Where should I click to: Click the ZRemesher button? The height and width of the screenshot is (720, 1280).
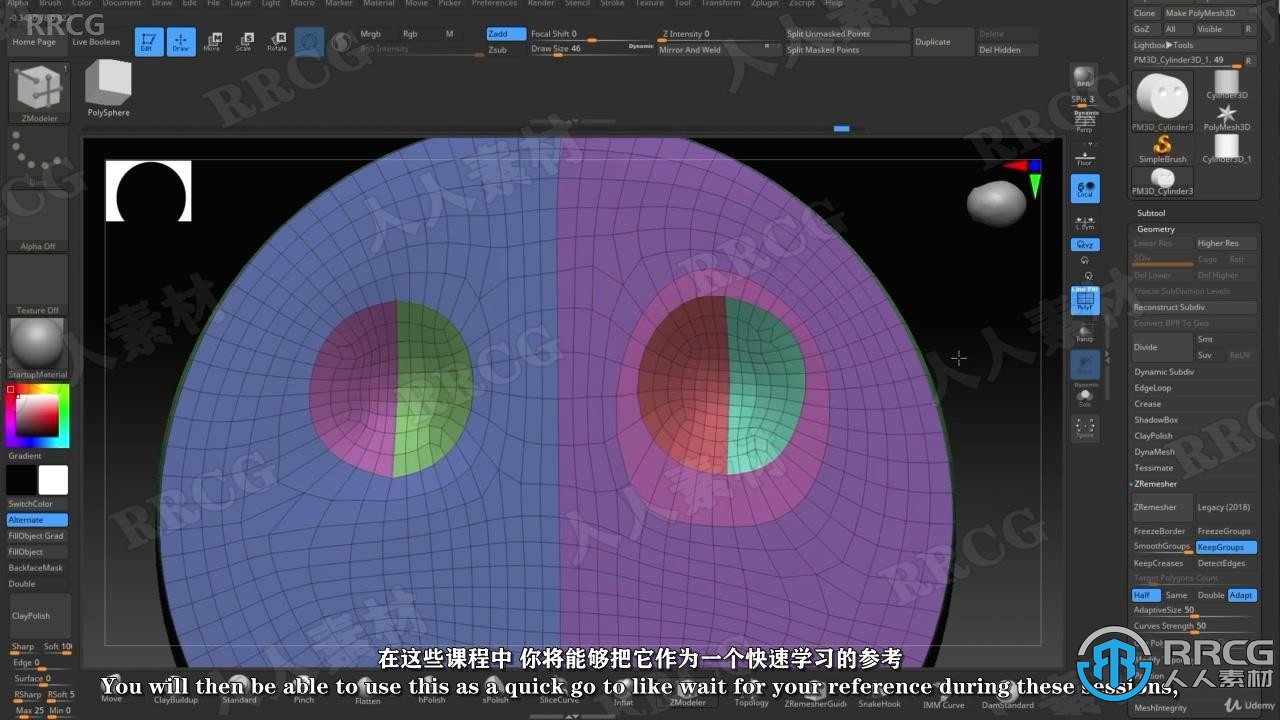1162,507
